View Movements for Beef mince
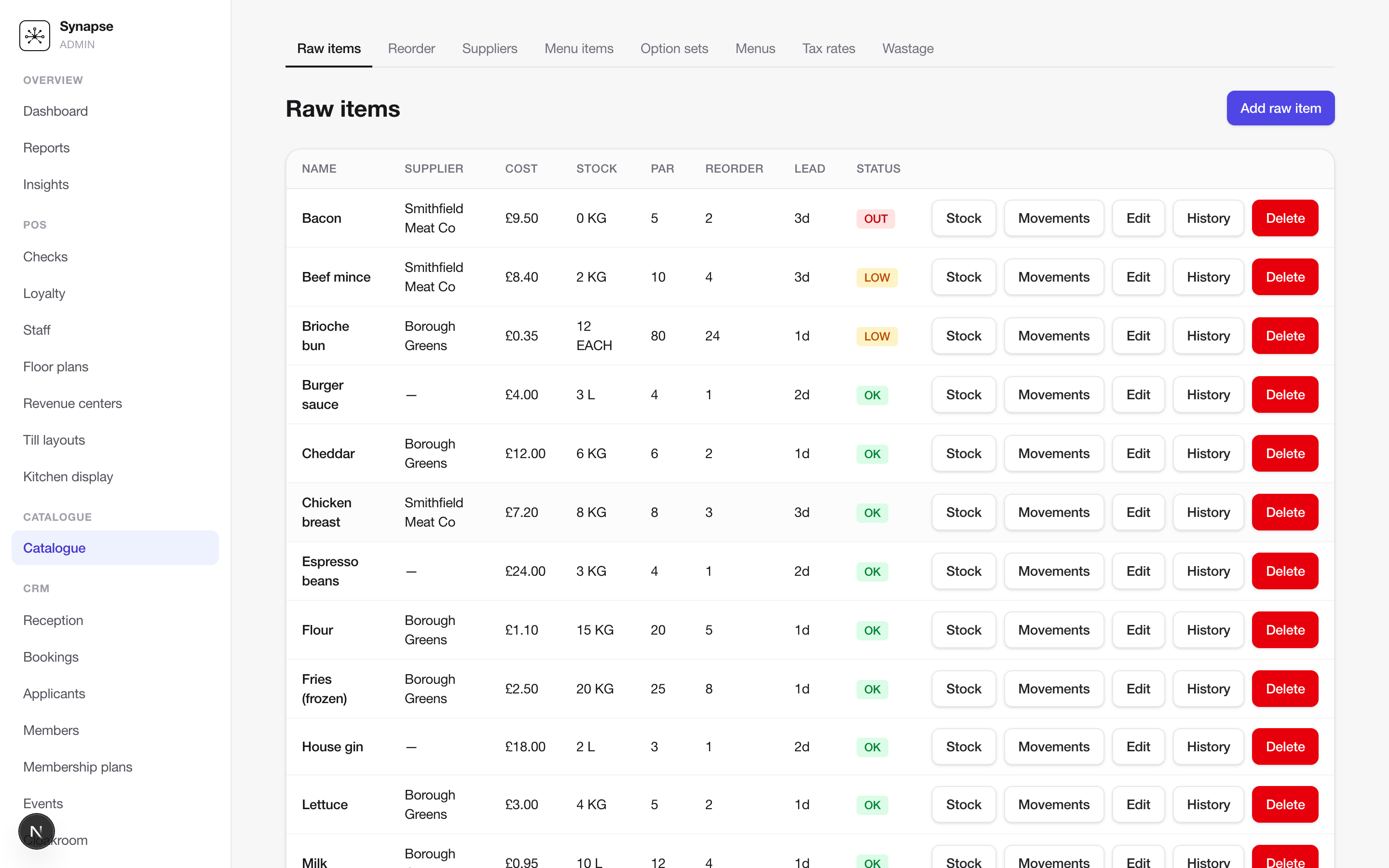The height and width of the screenshot is (868, 1389). point(1053,277)
